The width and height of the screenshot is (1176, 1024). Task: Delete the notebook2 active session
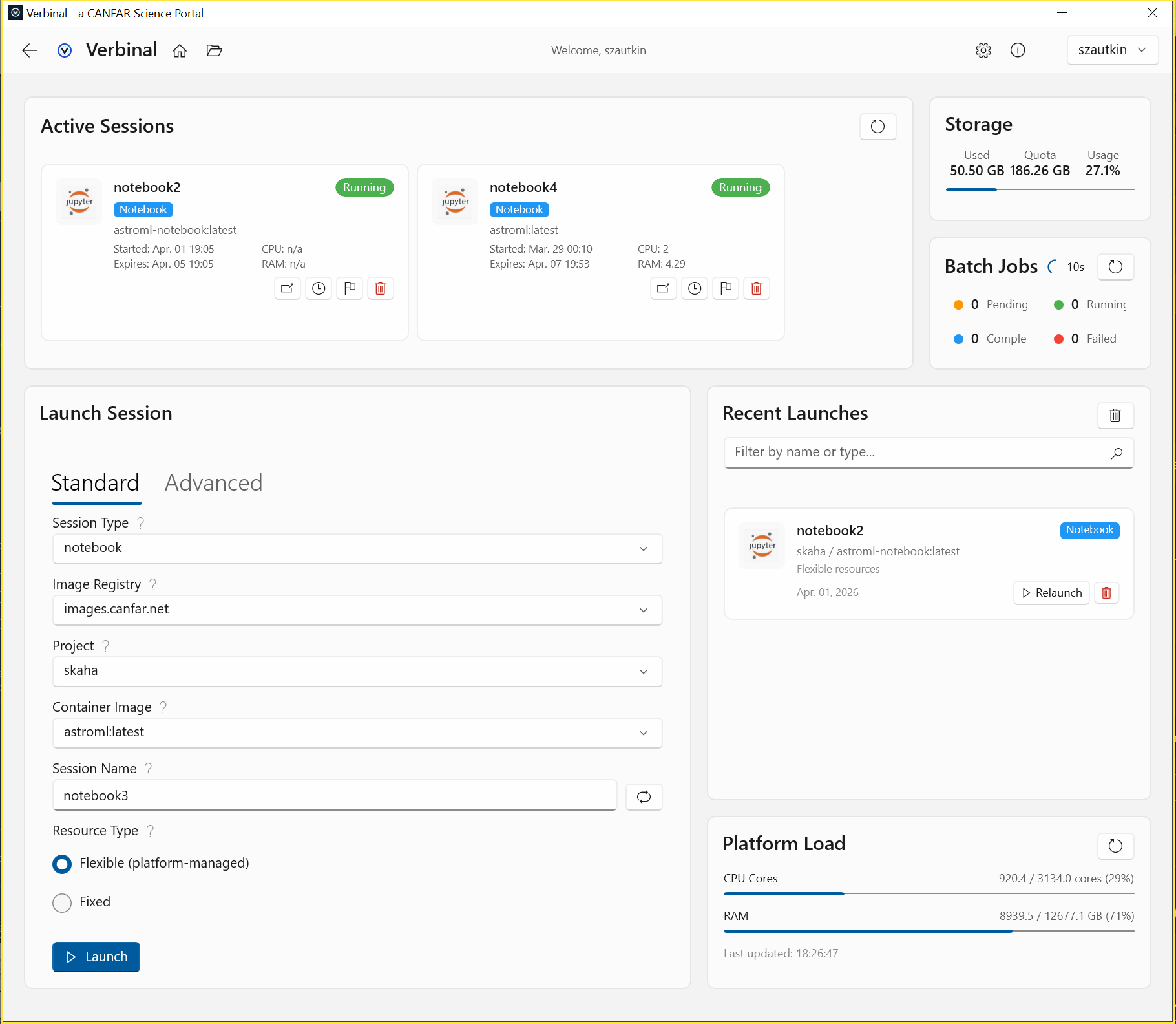tap(381, 288)
